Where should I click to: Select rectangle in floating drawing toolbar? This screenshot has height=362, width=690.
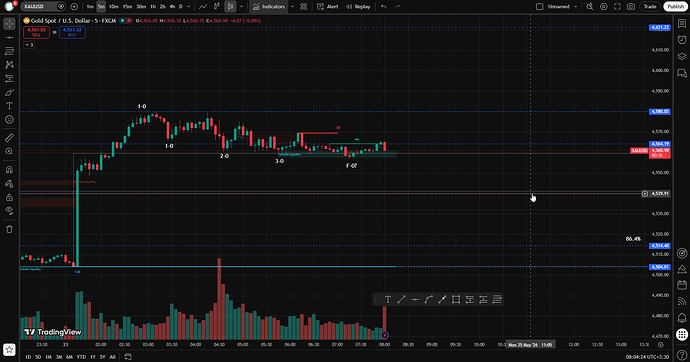pos(456,300)
